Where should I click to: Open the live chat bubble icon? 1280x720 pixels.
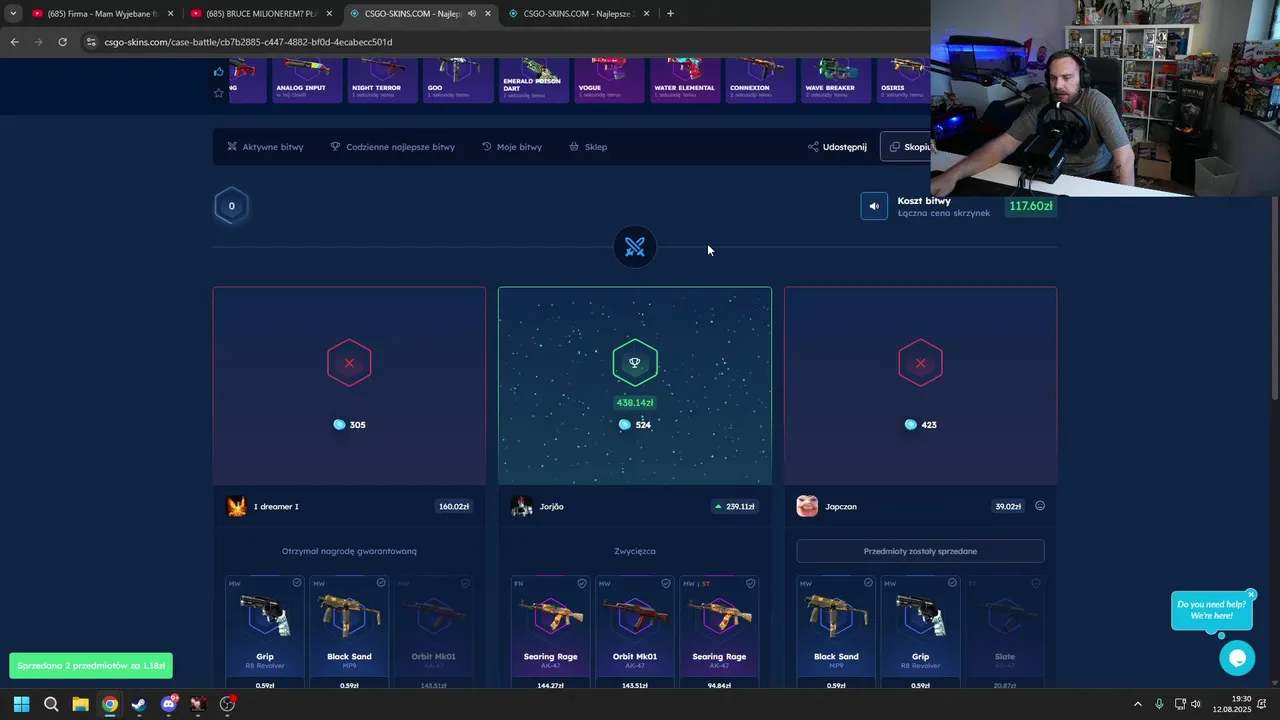point(1237,657)
